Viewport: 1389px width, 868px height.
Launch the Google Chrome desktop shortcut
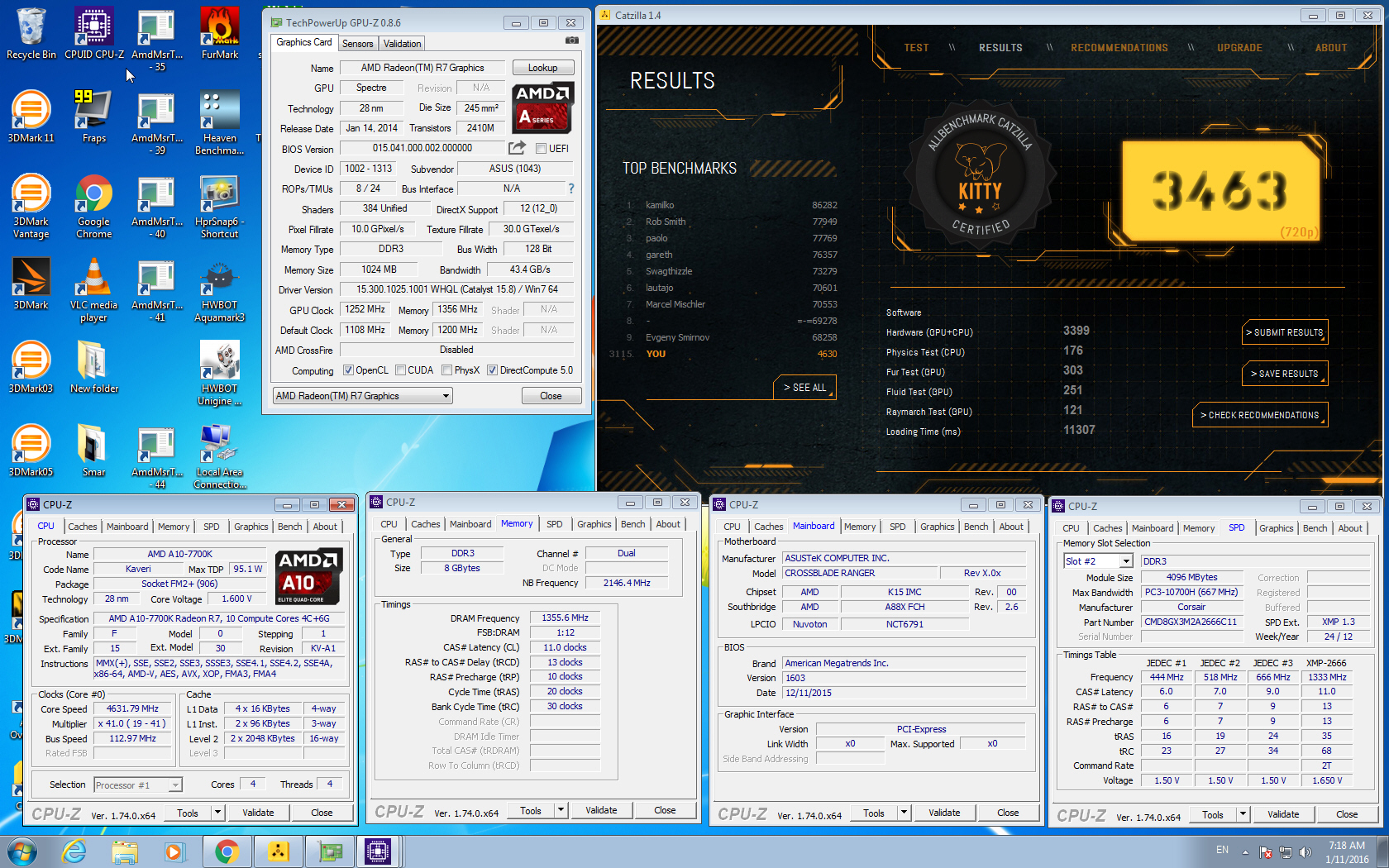click(94, 206)
